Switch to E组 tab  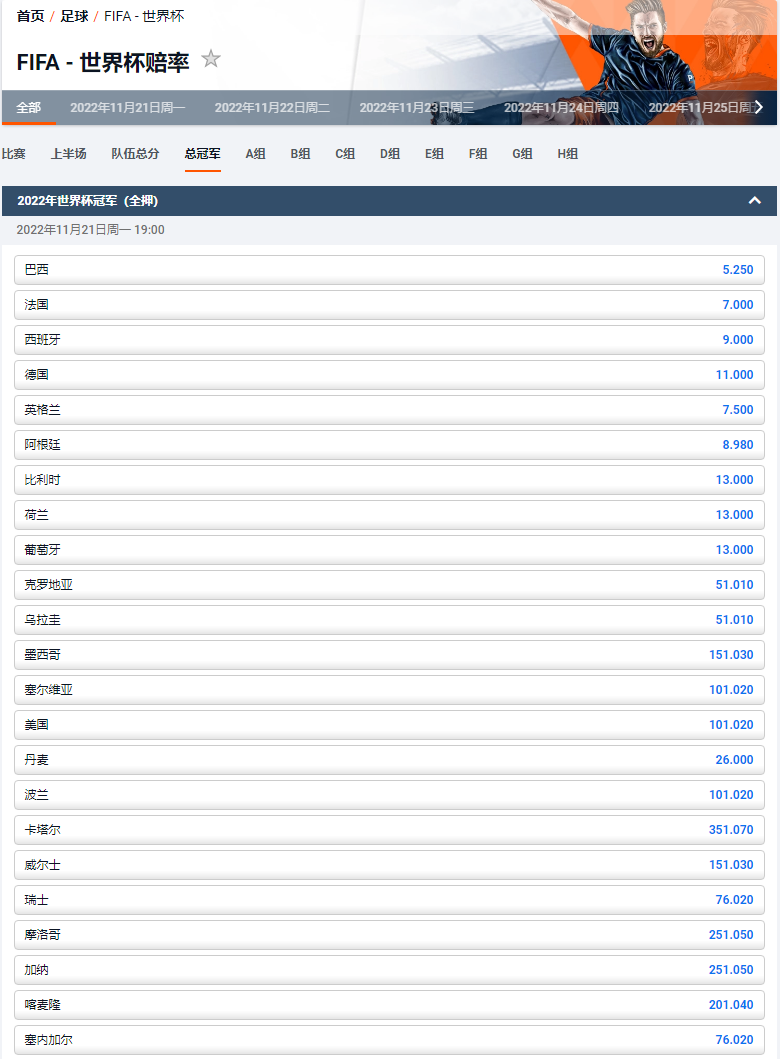[x=434, y=154]
